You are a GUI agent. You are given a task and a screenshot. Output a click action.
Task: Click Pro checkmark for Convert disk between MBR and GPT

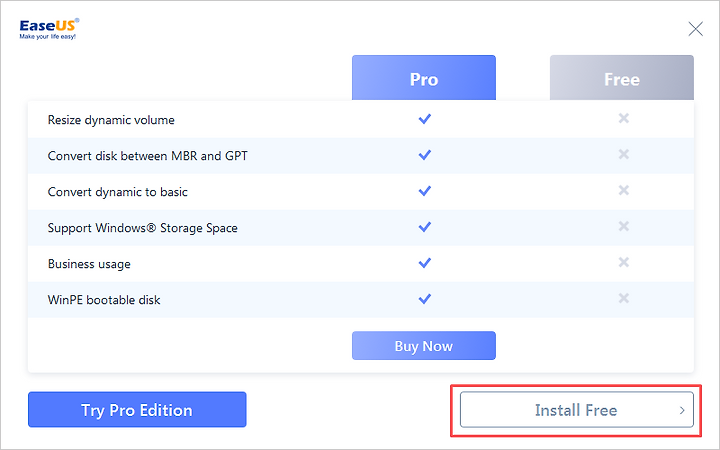[x=425, y=155]
